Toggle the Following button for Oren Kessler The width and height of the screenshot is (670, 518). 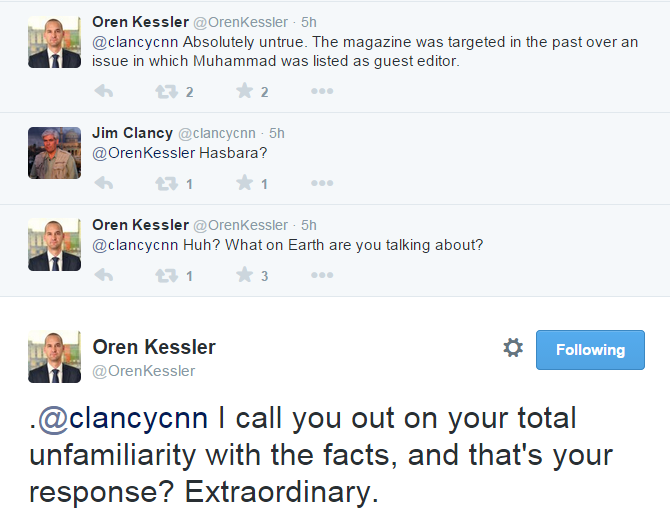click(590, 350)
